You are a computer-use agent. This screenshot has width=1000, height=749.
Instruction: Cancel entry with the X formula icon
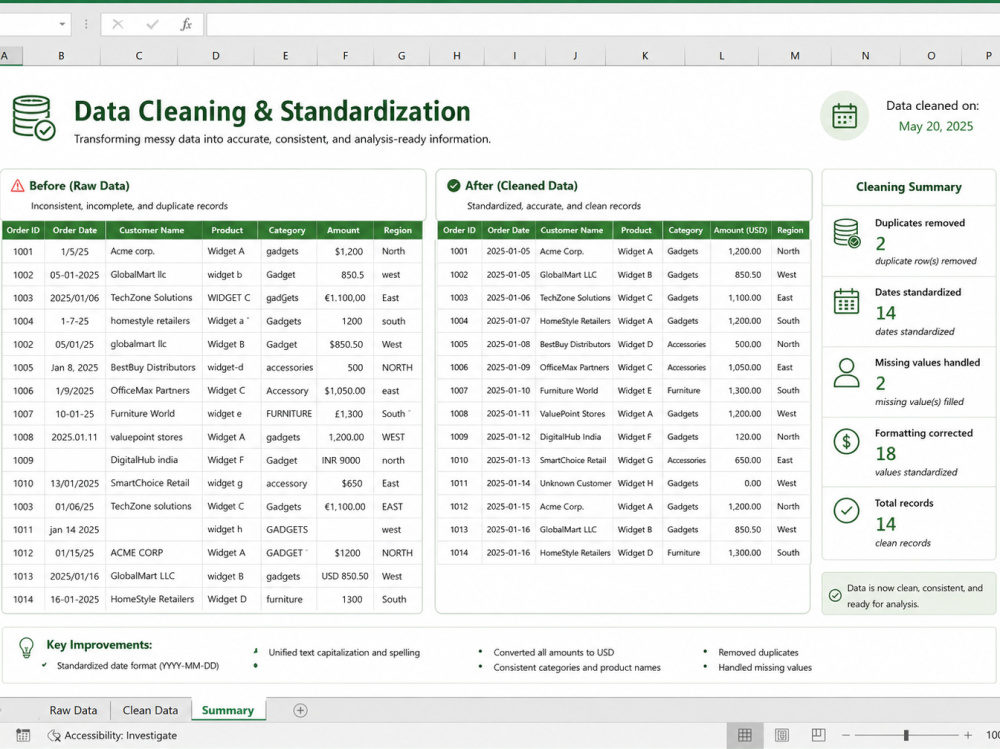coord(117,24)
